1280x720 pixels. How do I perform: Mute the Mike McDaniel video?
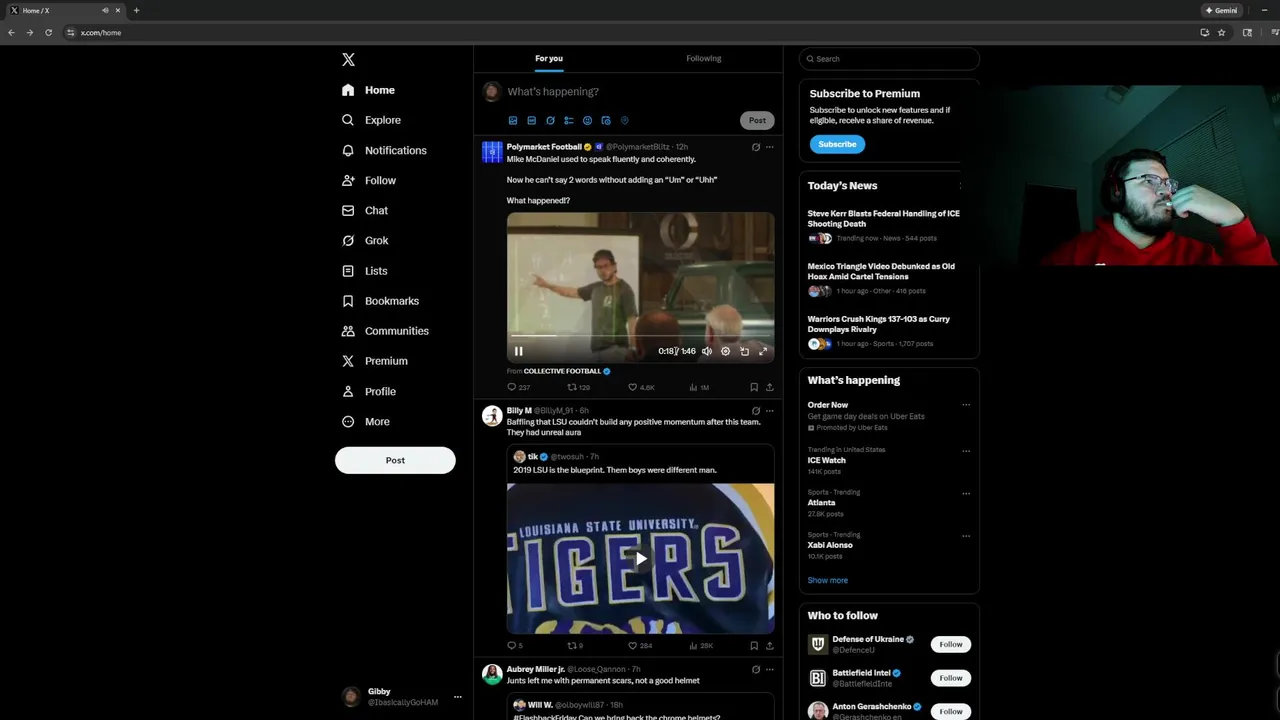click(707, 351)
